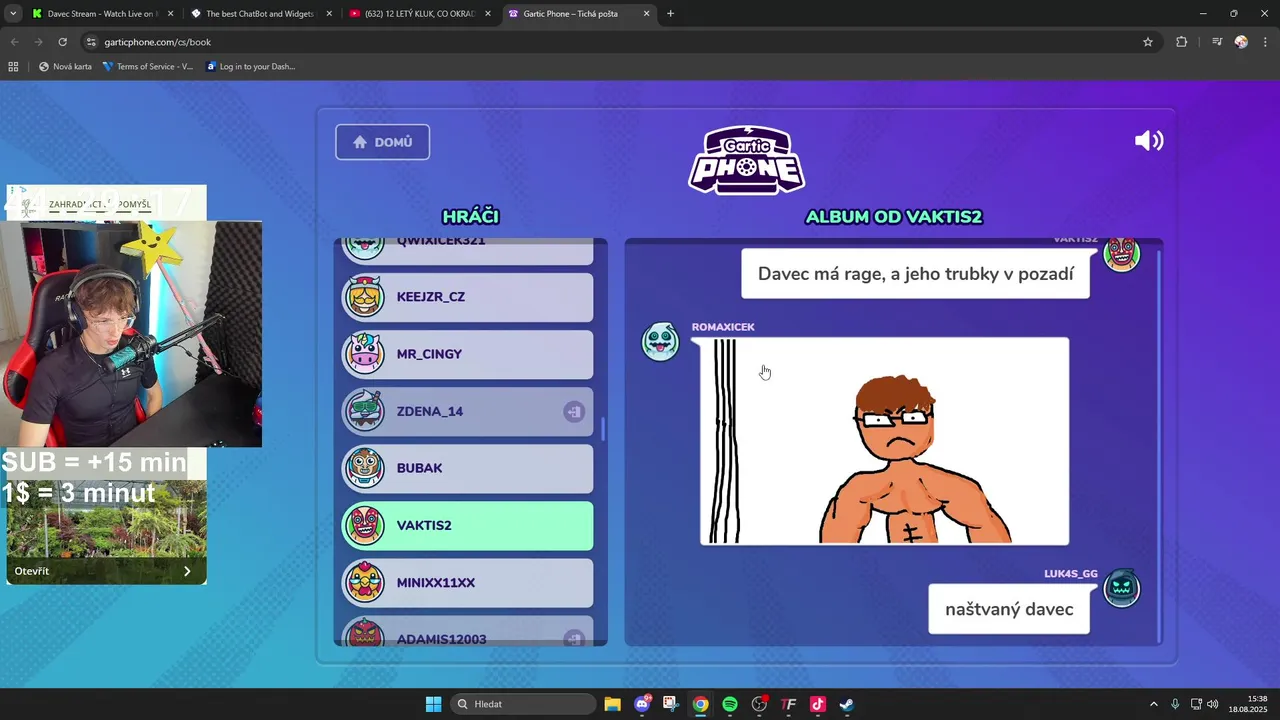Select player VAKTIS2 in the list
The image size is (1280, 720).
point(467,525)
